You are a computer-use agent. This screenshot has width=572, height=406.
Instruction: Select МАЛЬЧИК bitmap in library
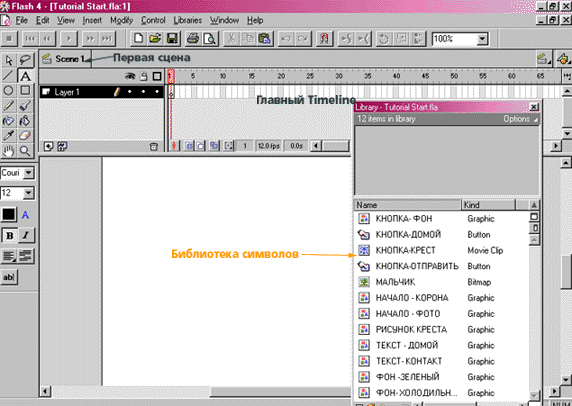click(x=441, y=282)
